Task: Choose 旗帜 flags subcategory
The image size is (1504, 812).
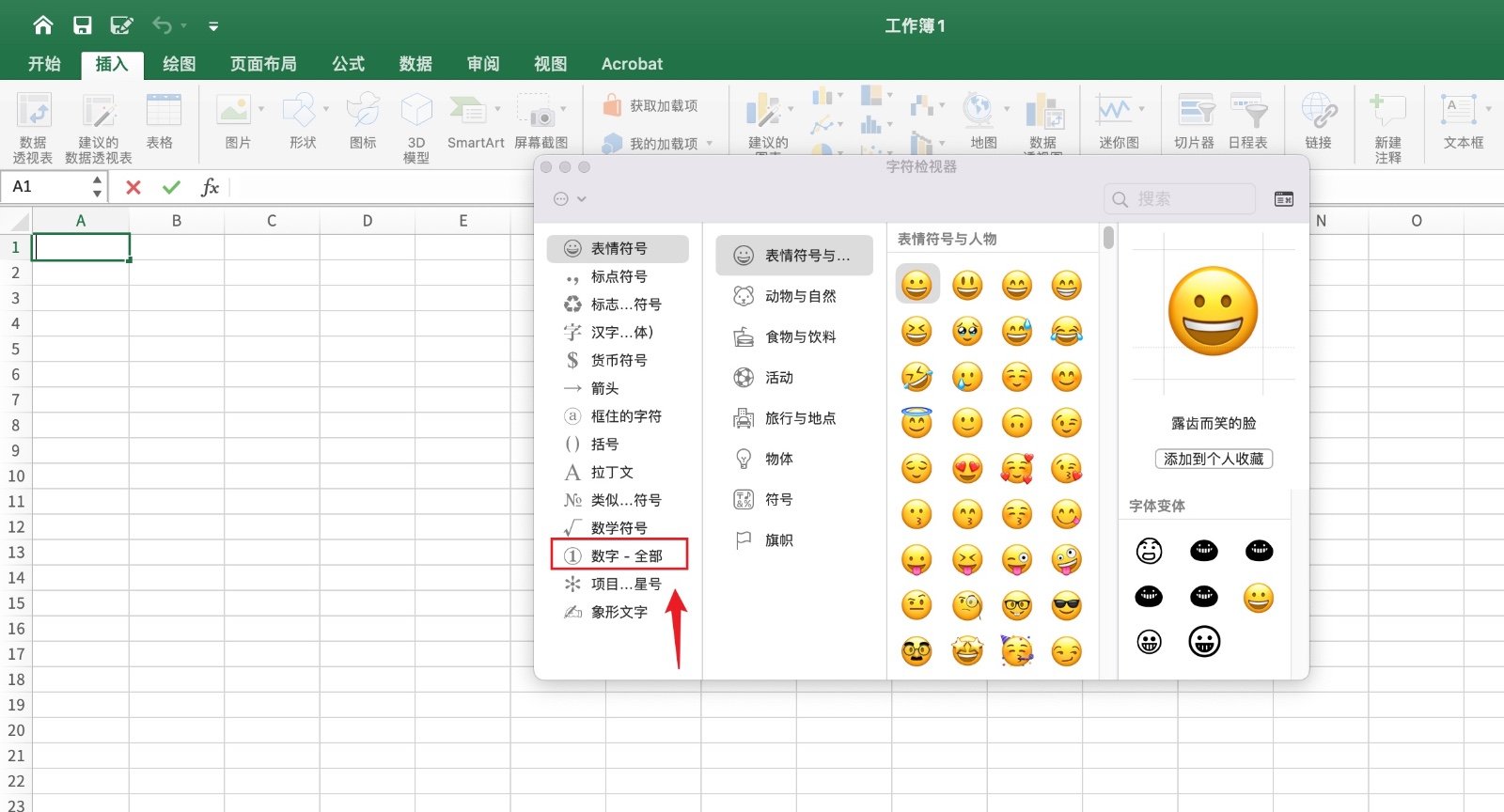Action: pyautogui.click(x=794, y=540)
